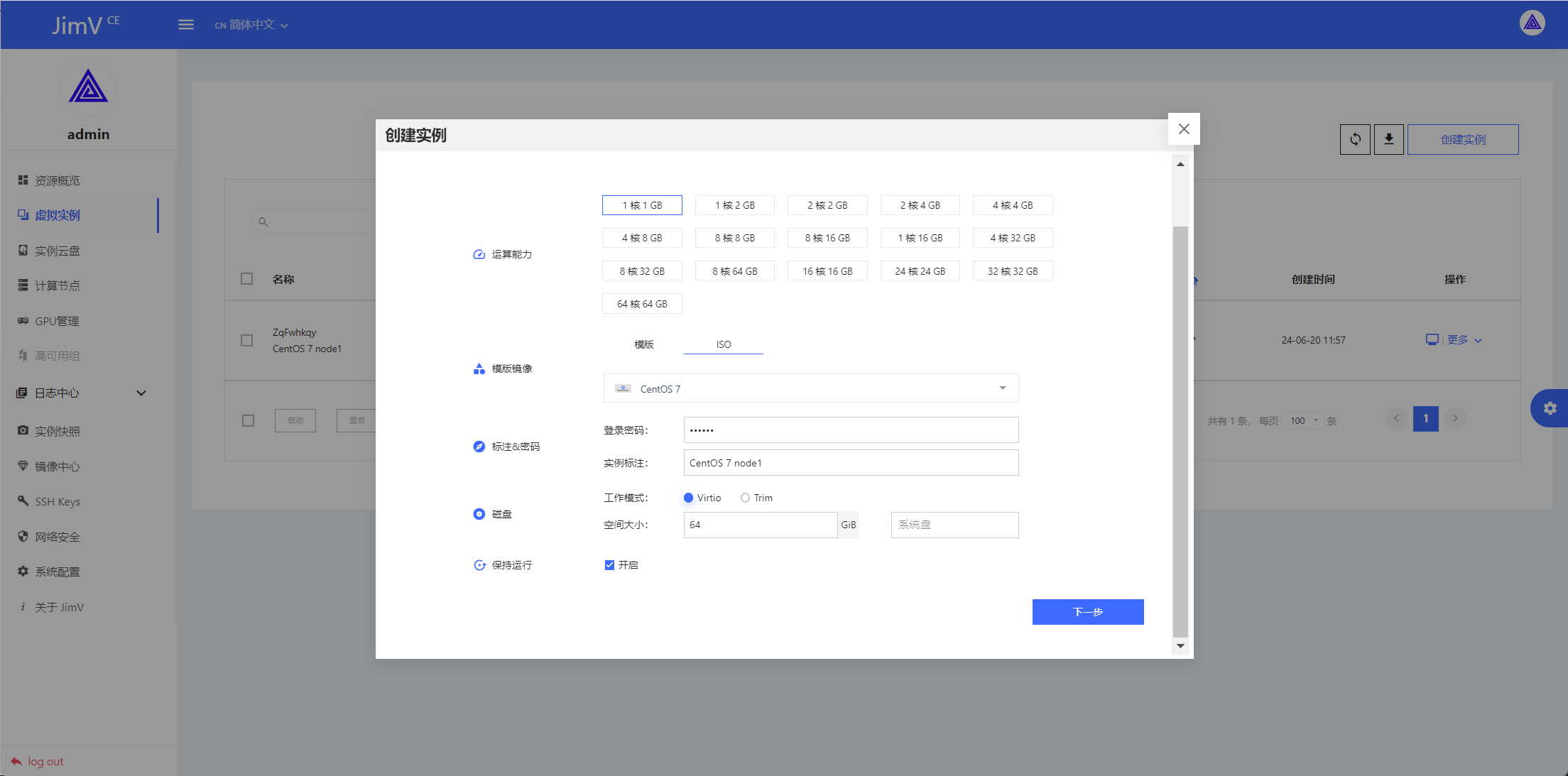Select the 4 核 8 GB spec option
Screen dimensions: 1568x776
tap(642, 238)
